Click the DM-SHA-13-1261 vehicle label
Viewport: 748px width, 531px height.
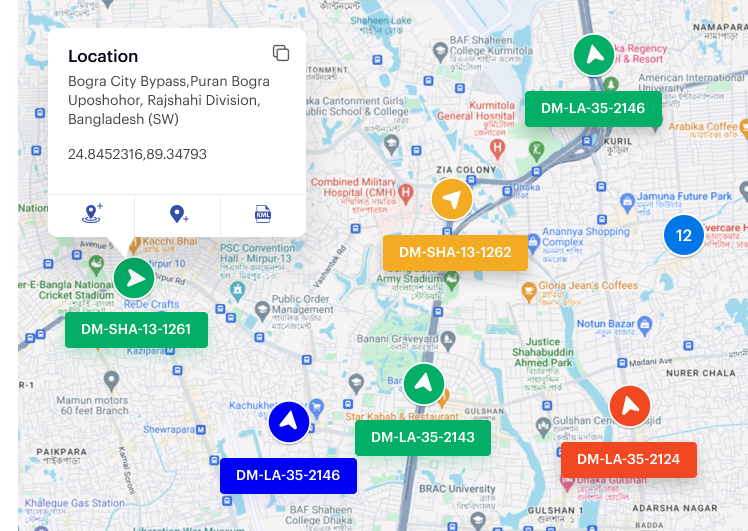(136, 330)
